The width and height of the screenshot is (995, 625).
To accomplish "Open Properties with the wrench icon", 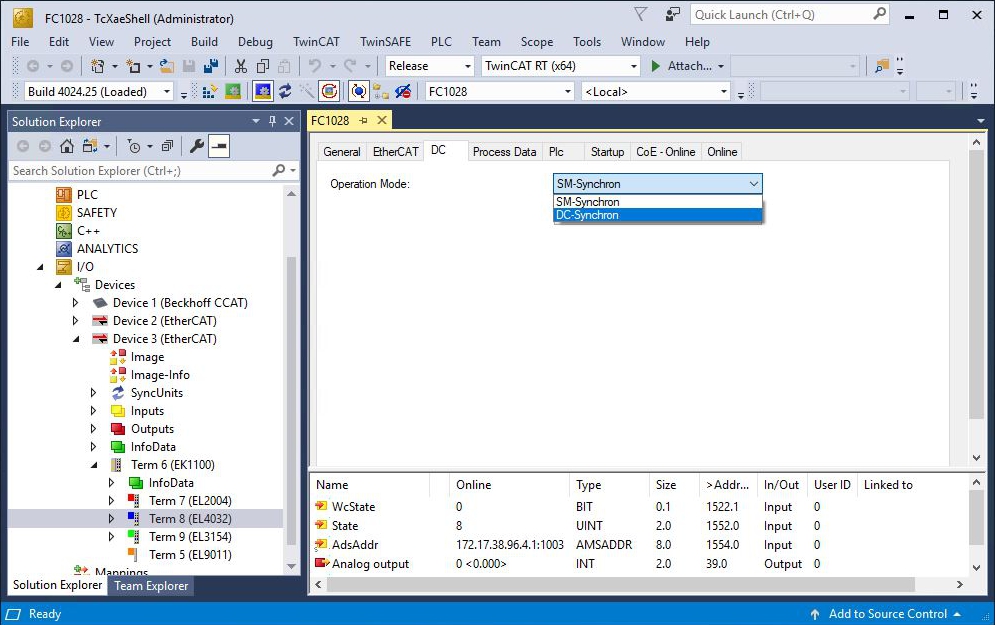I will point(197,147).
